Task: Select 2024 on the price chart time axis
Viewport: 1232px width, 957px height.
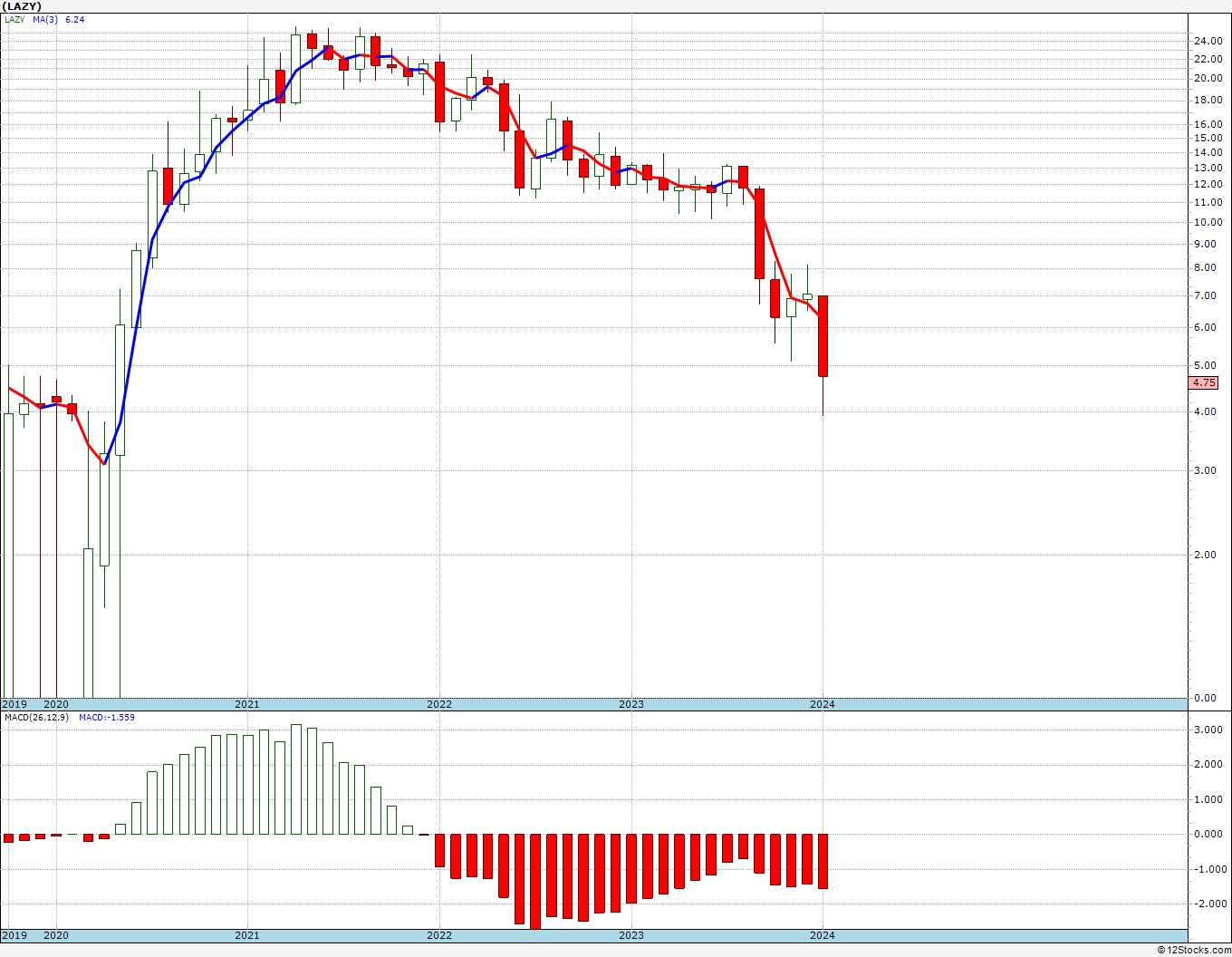Action: click(x=823, y=704)
